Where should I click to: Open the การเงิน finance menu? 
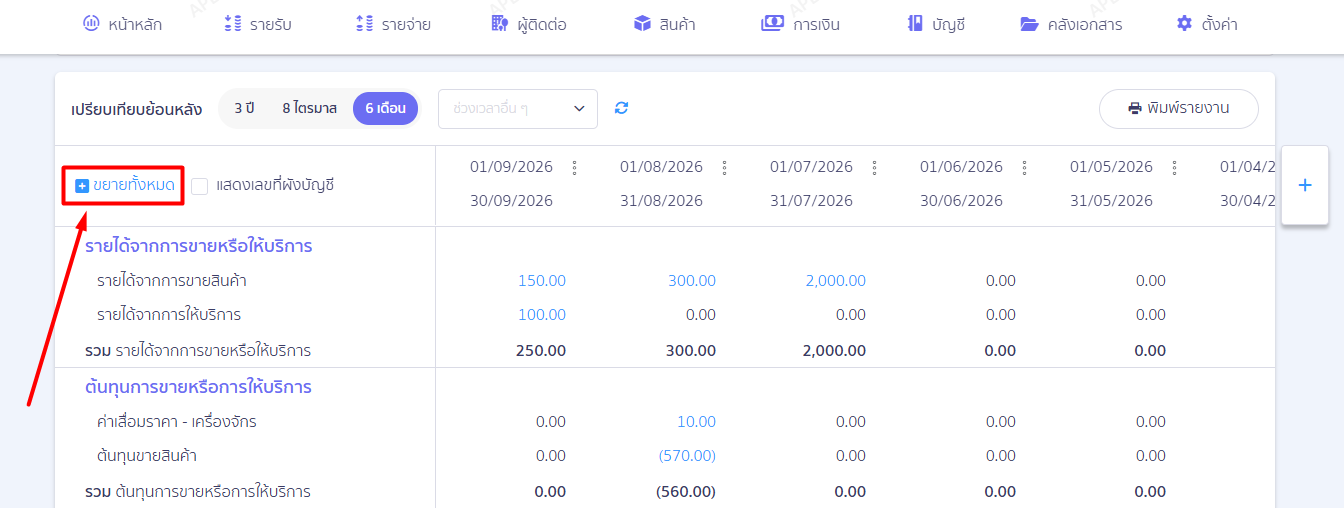pyautogui.click(x=800, y=24)
